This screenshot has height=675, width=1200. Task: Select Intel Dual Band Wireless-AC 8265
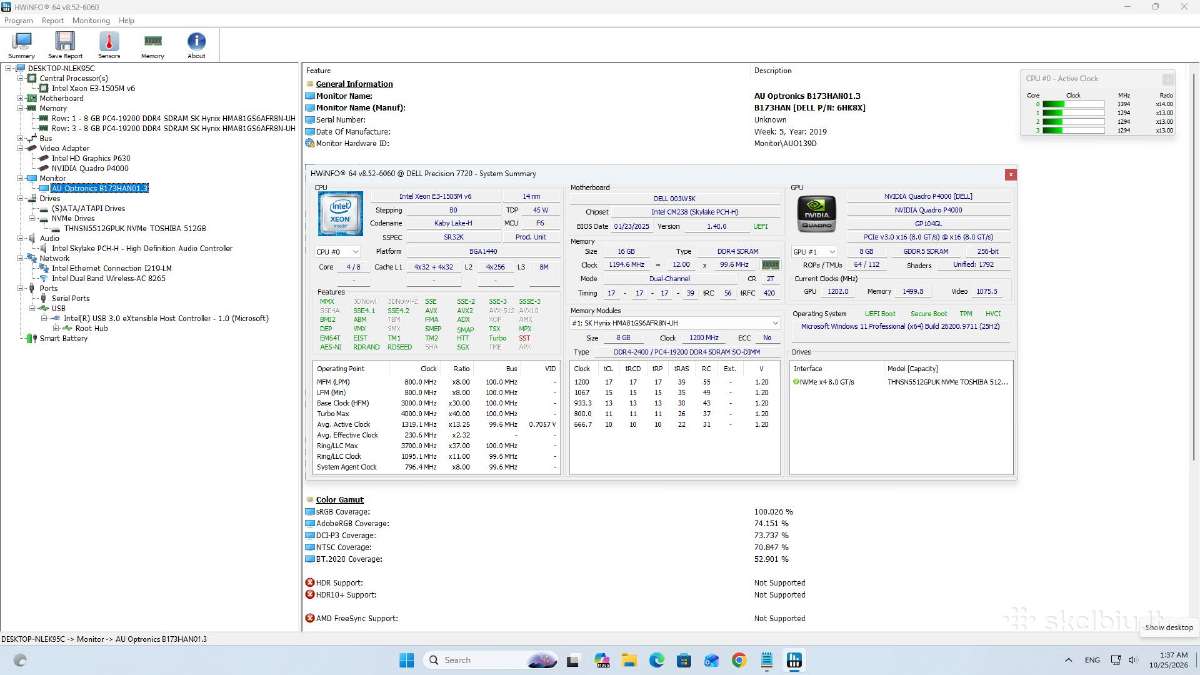point(109,278)
